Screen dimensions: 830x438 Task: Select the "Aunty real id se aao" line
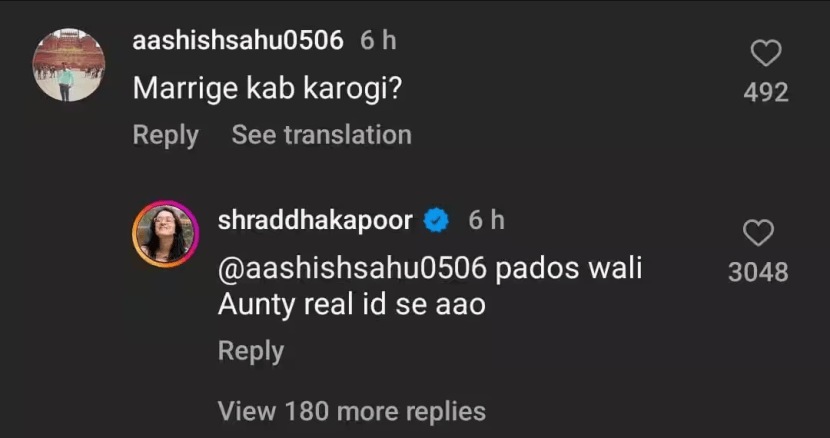click(351, 305)
